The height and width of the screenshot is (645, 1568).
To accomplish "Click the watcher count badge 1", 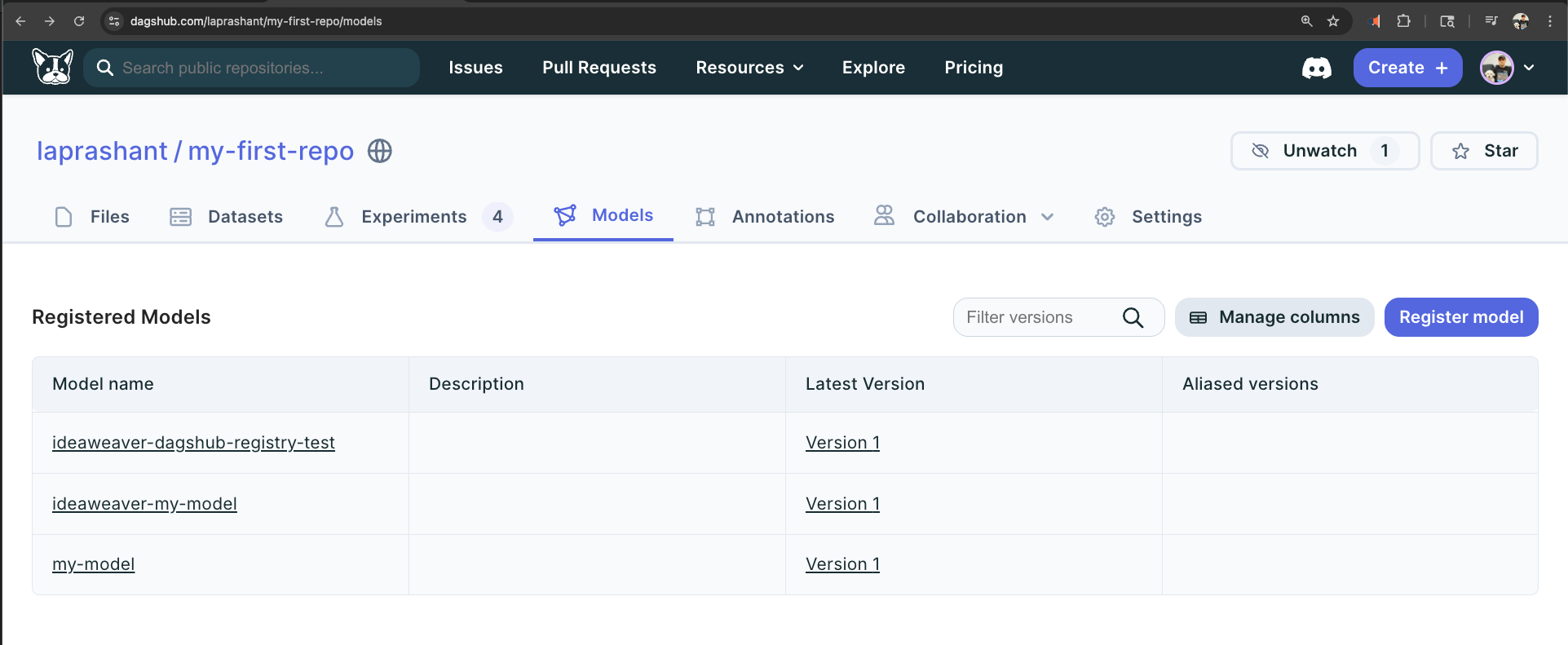I will point(1385,151).
